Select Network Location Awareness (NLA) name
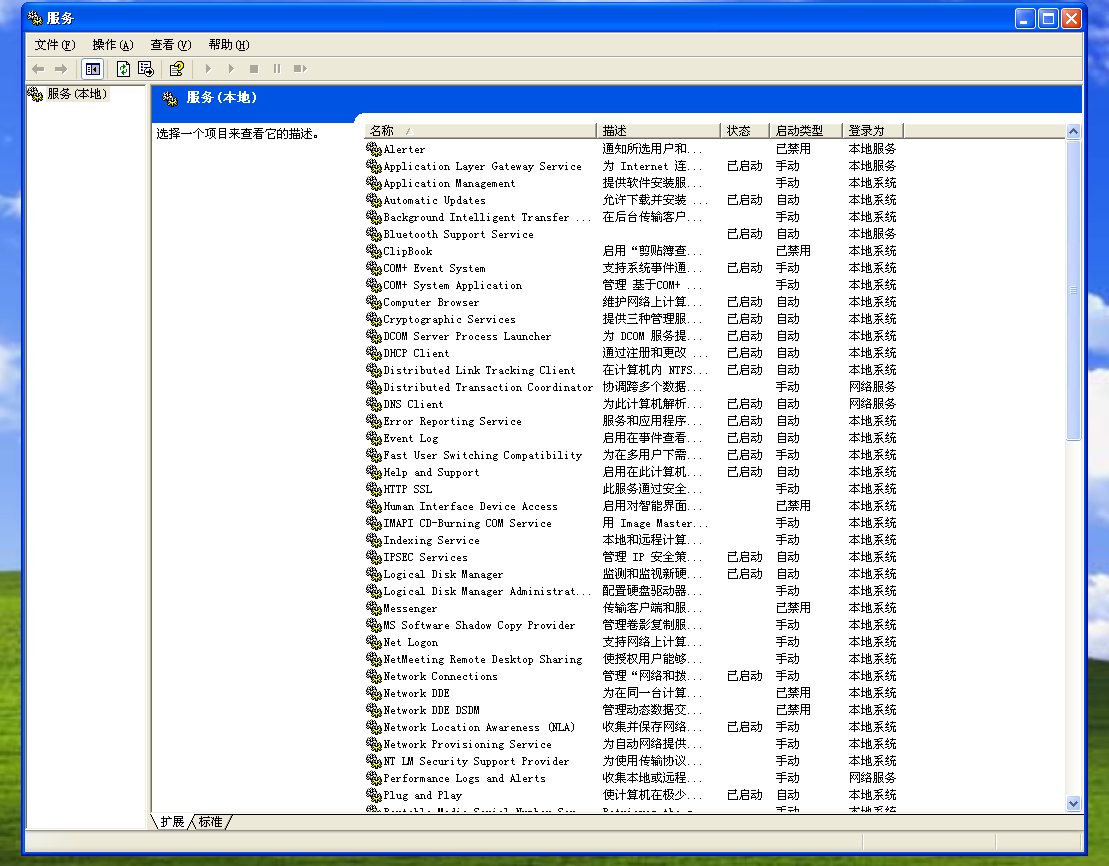The height and width of the screenshot is (866, 1109). (x=479, y=727)
